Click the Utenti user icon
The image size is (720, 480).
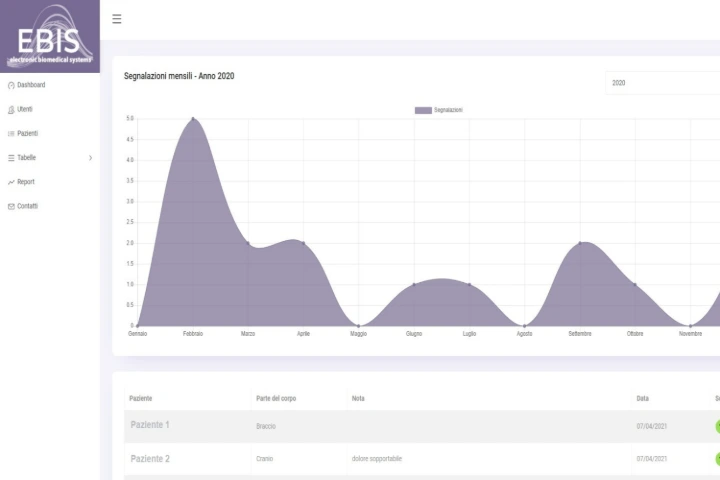pos(11,109)
